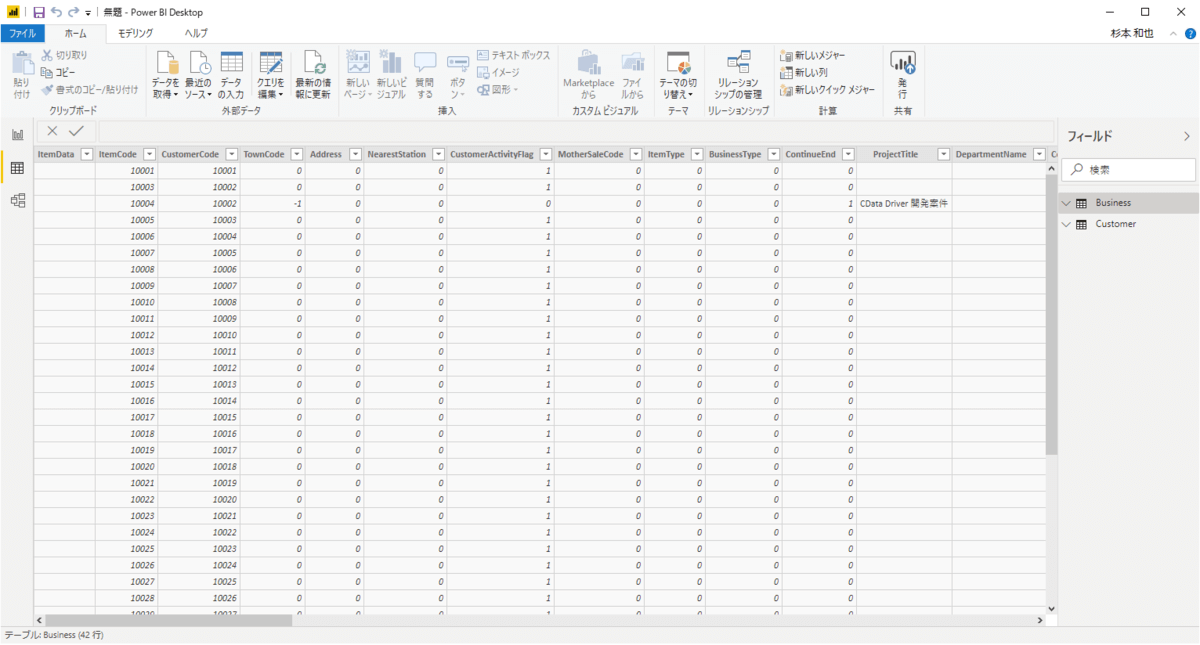The width and height of the screenshot is (1200, 645).
Task: Click 新しいメジャー (New Measure) button
Action: (812, 55)
